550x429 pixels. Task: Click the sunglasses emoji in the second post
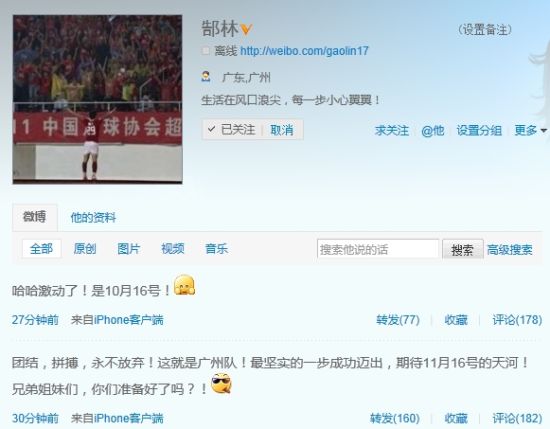coord(221,383)
